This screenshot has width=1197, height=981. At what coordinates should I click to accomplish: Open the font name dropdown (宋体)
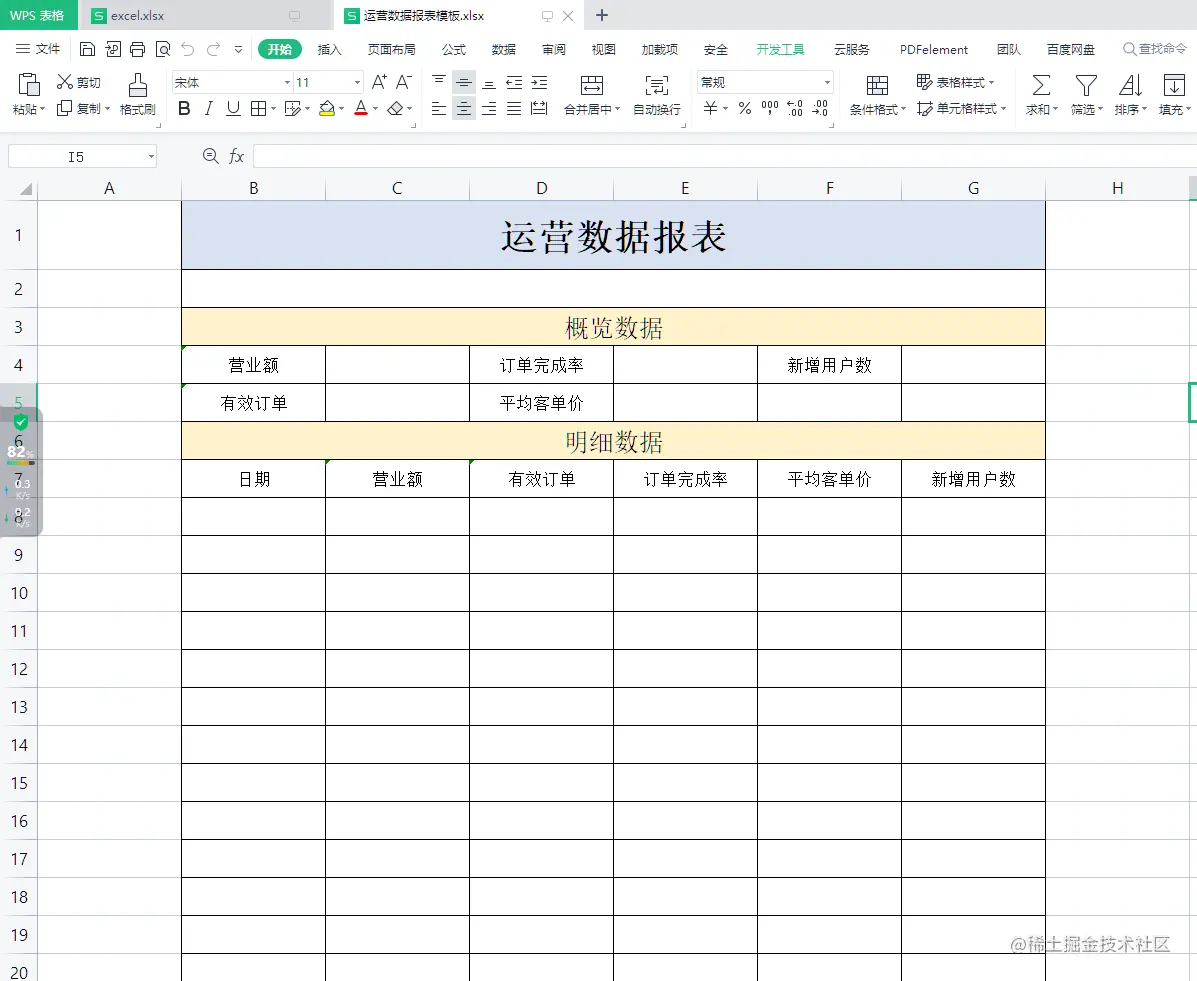tap(287, 82)
